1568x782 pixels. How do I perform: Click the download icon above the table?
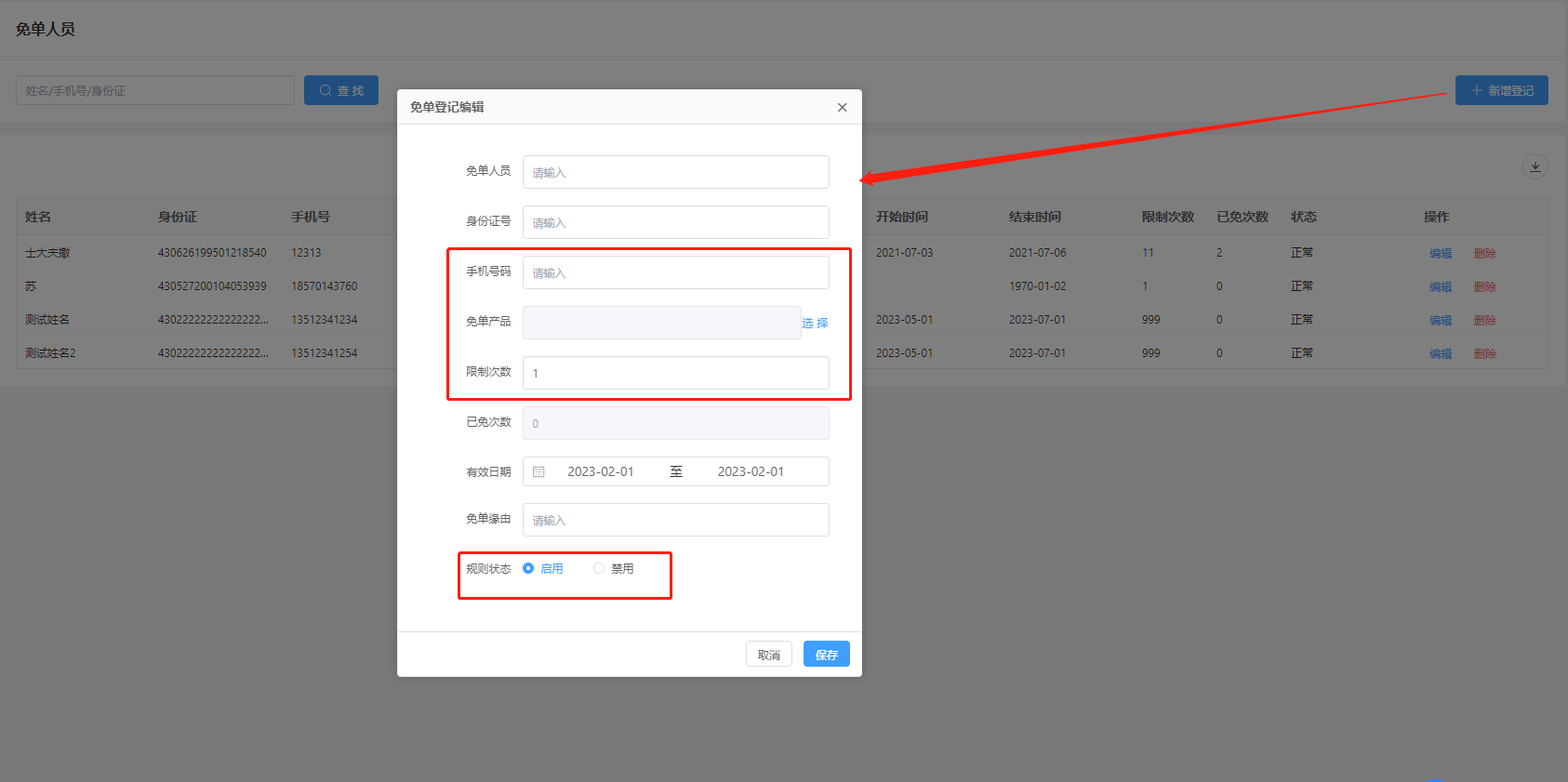click(1535, 166)
